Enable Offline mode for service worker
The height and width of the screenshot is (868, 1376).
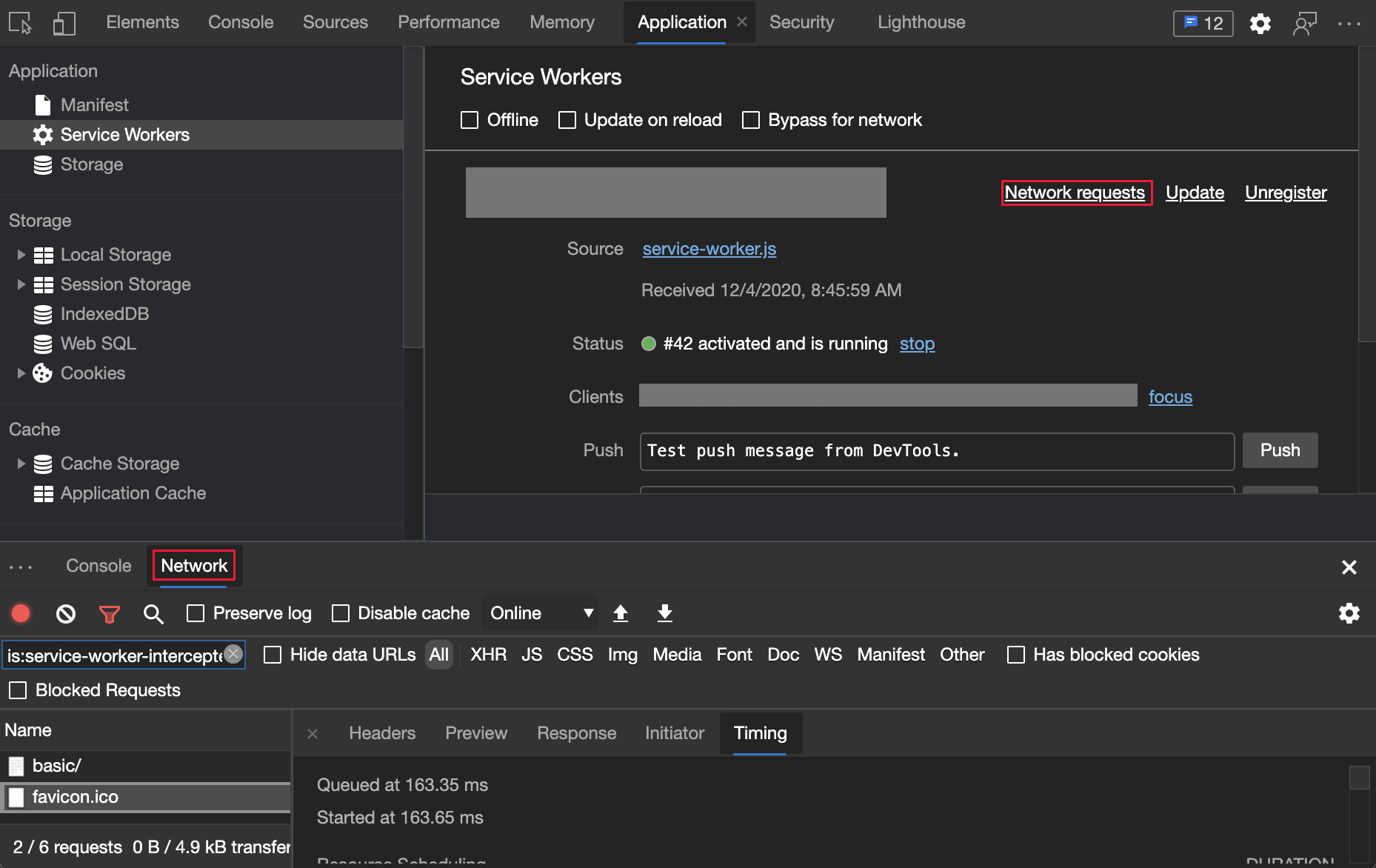(470, 119)
